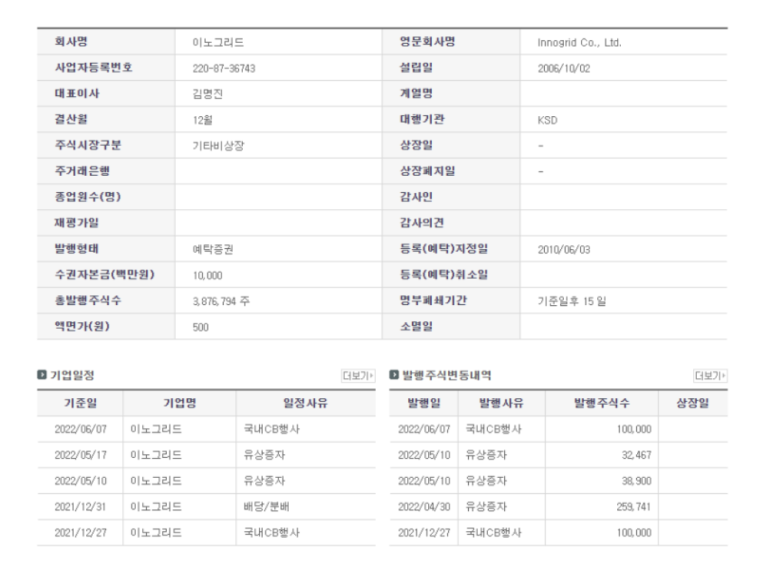Click issued shares value 259,741

(633, 507)
